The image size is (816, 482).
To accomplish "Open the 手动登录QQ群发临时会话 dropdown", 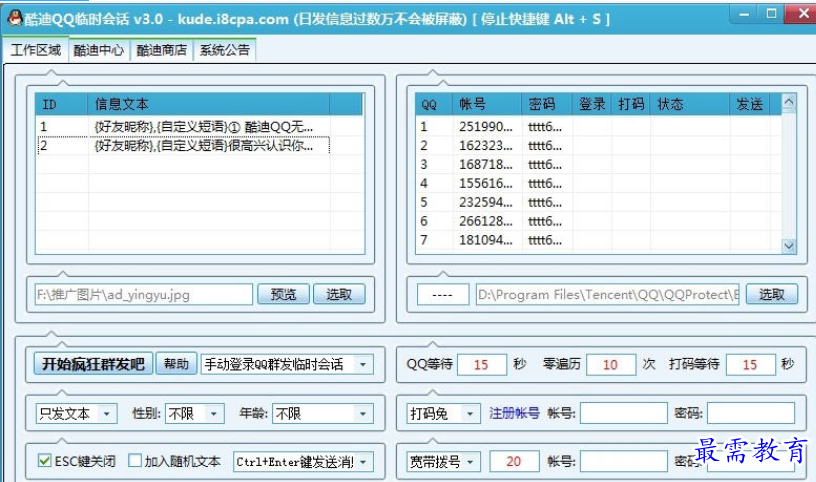I will [x=287, y=364].
